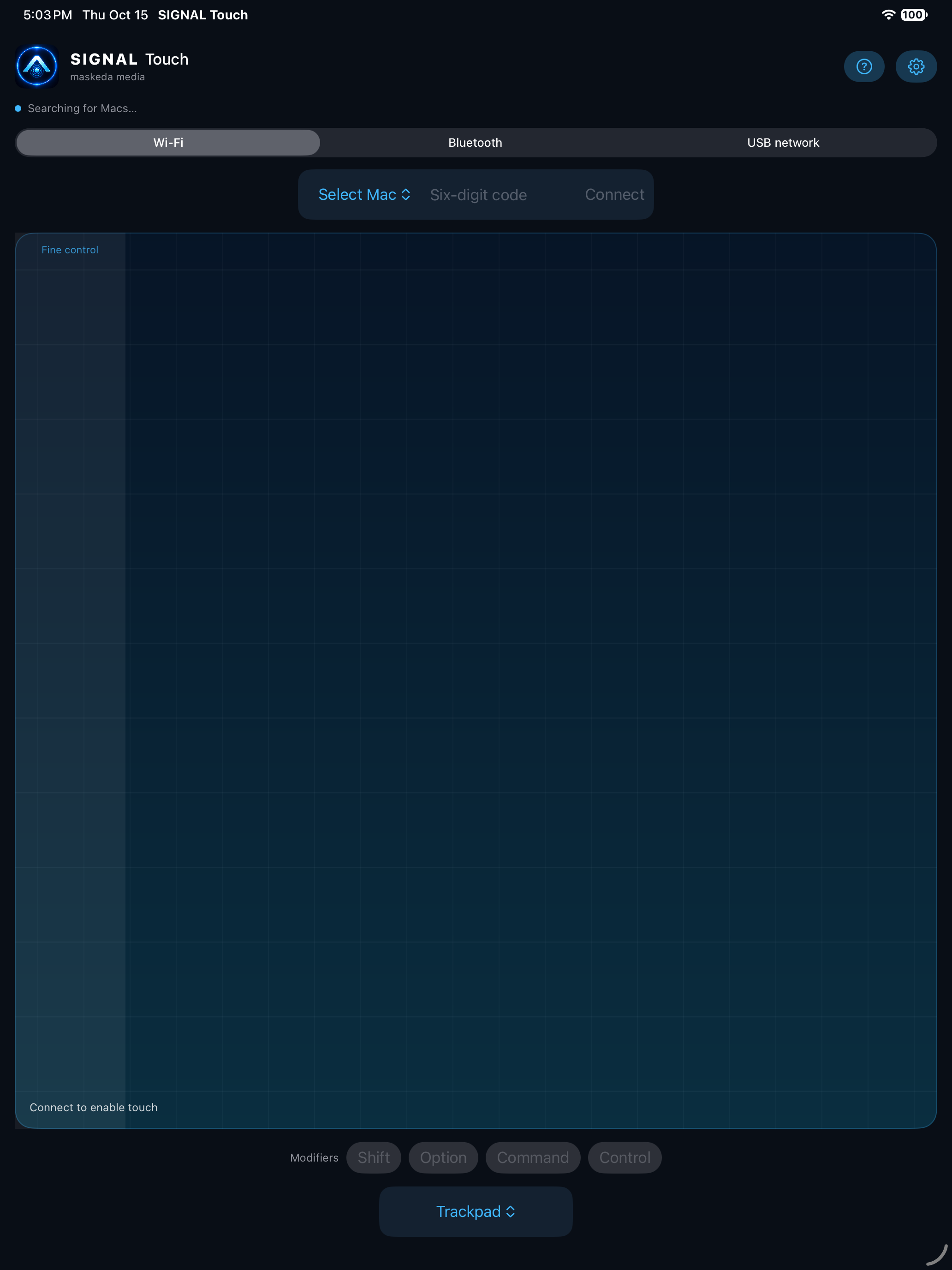Toggle the Command modifier
The height and width of the screenshot is (1270, 952).
(533, 1157)
